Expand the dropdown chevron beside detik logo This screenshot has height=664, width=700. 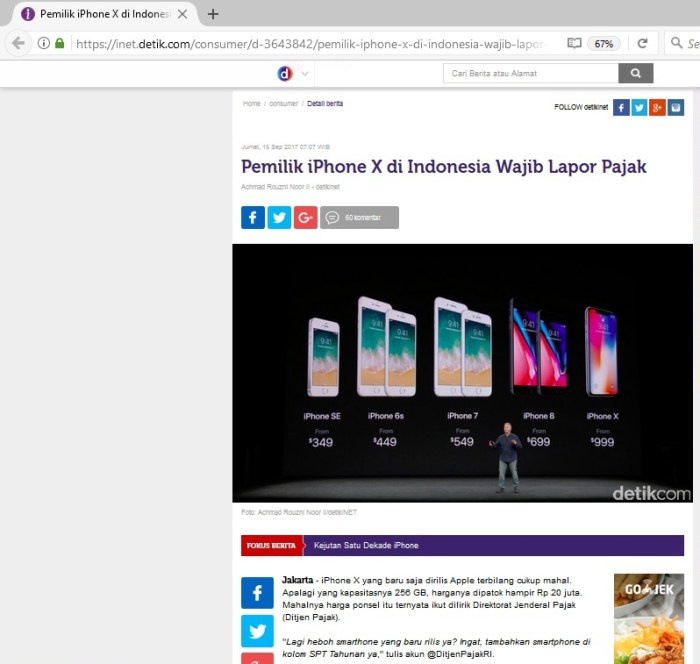pyautogui.click(x=305, y=73)
